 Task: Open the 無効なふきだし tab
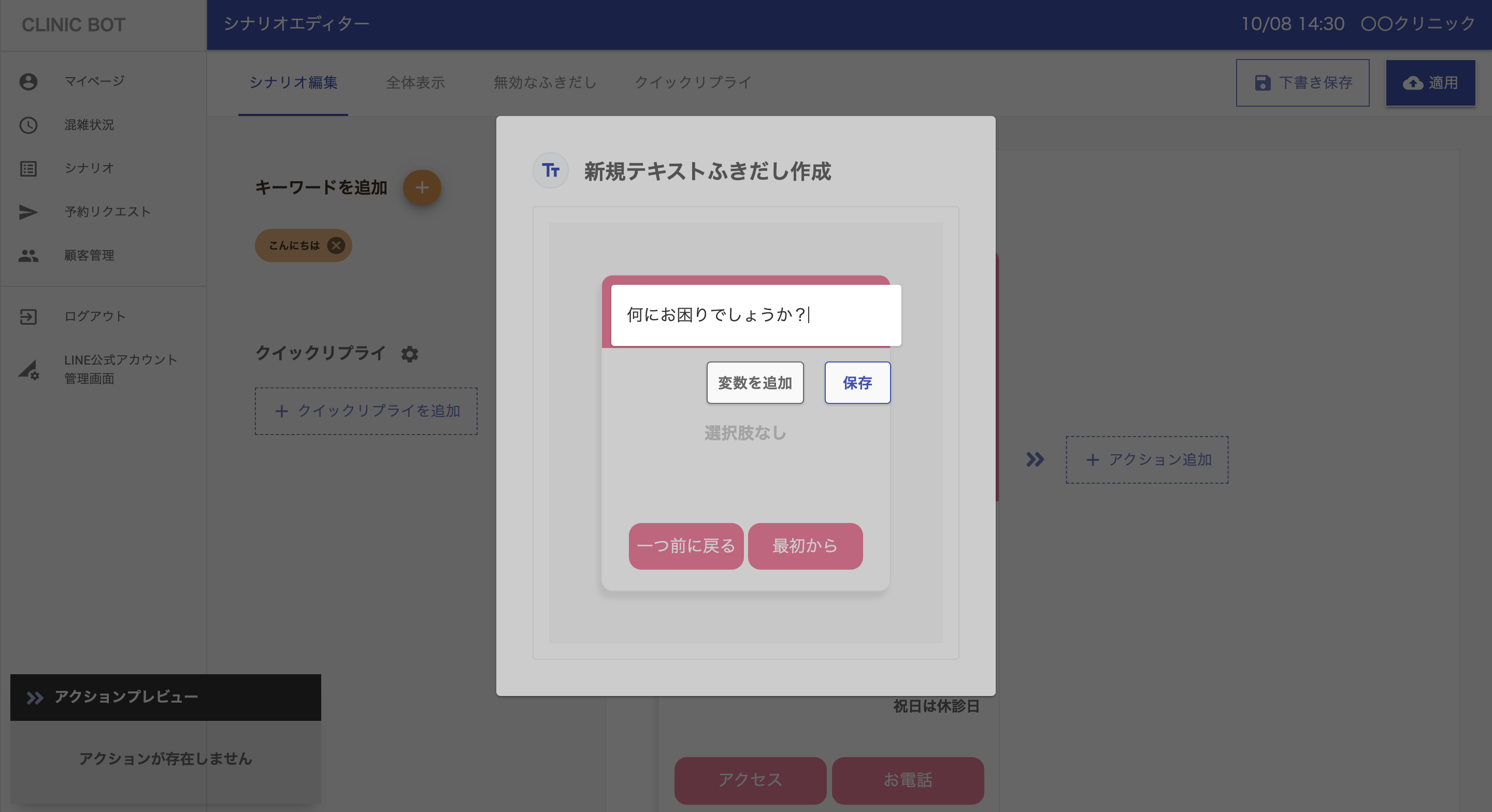pyautogui.click(x=544, y=83)
